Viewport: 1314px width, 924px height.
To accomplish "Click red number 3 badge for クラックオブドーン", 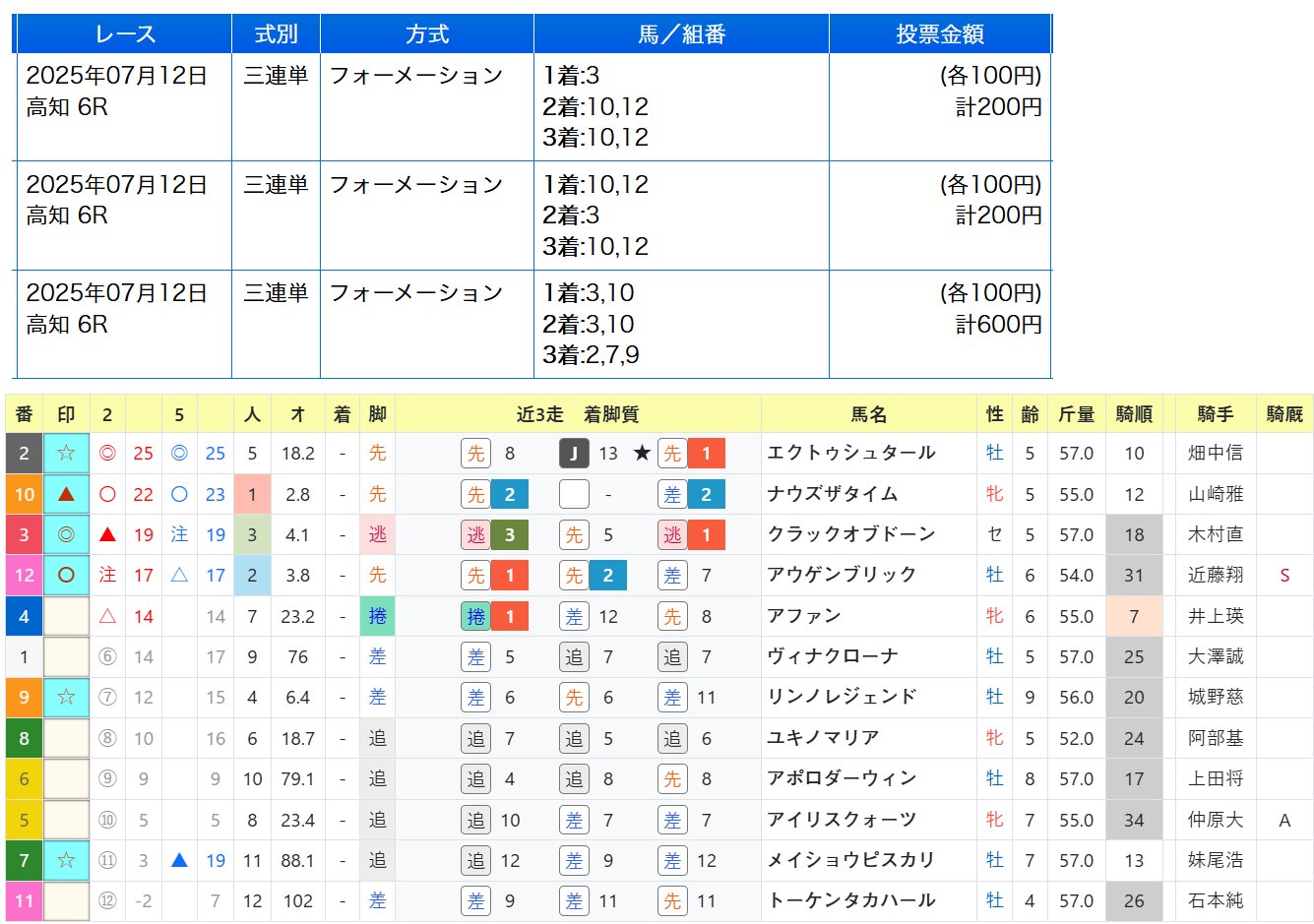I will coord(25,534).
